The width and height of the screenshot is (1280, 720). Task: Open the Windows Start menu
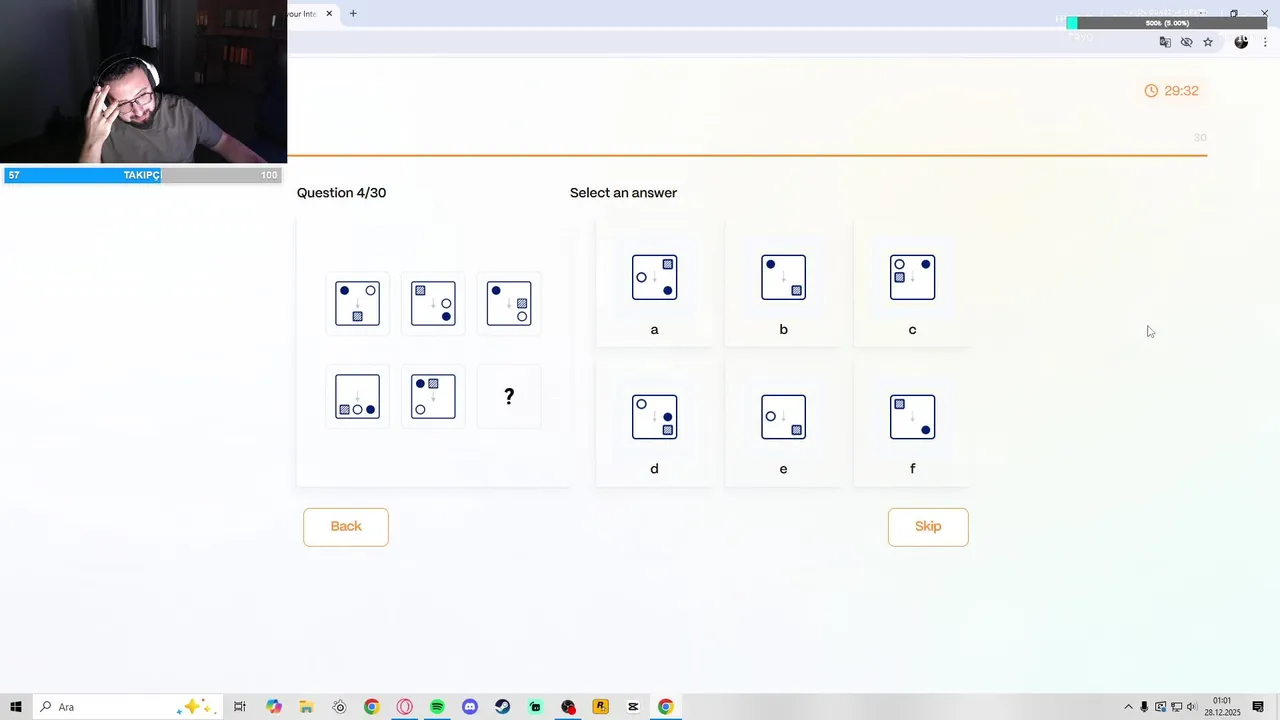click(16, 707)
